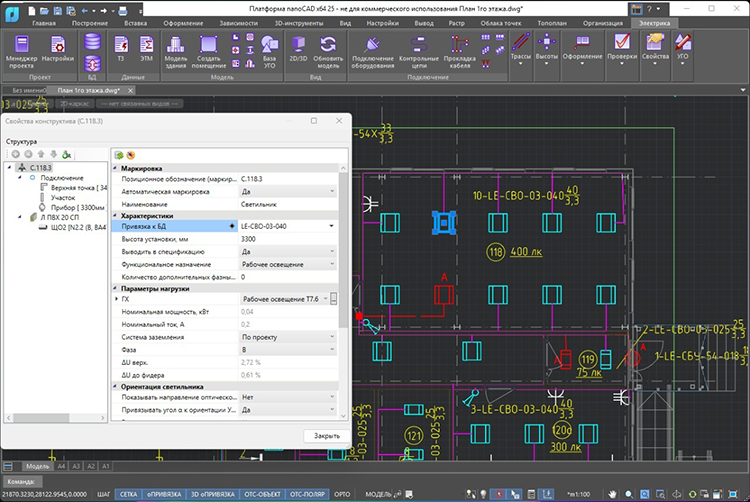Toggle СЕТКА mode in status bar
This screenshot has height=502, width=750.
pyautogui.click(x=129, y=494)
